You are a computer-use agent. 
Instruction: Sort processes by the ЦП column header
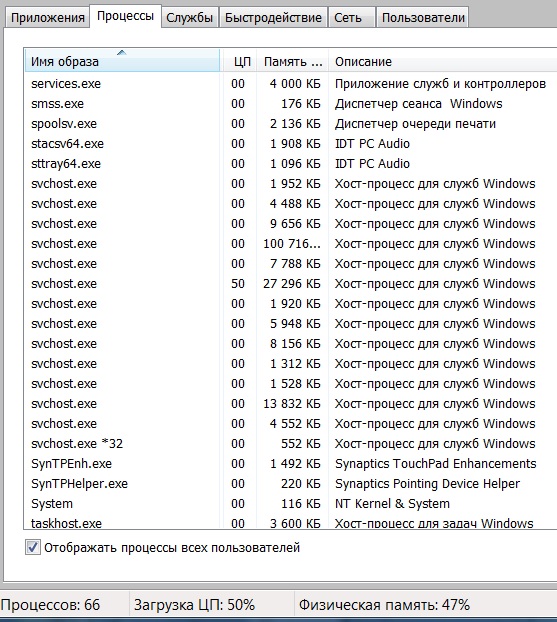tap(239, 61)
